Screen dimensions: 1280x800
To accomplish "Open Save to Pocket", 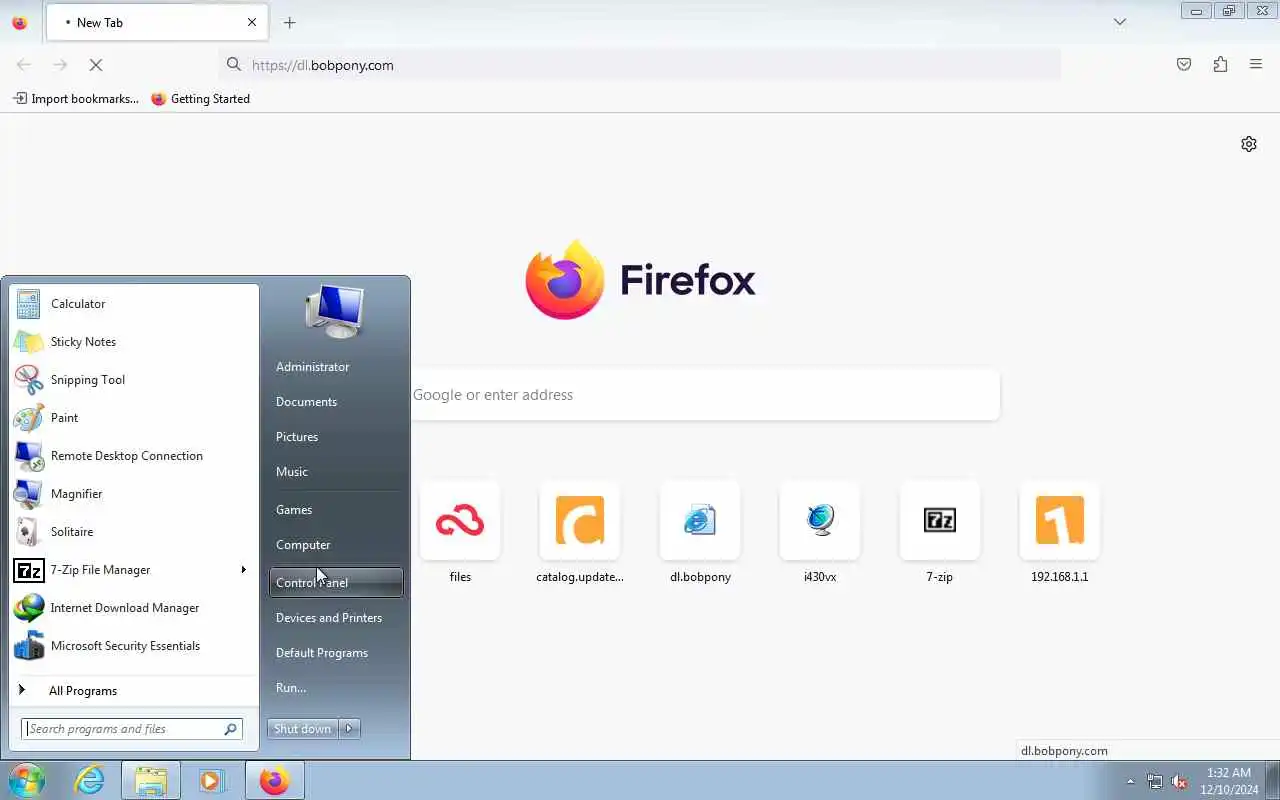I will [x=1184, y=65].
